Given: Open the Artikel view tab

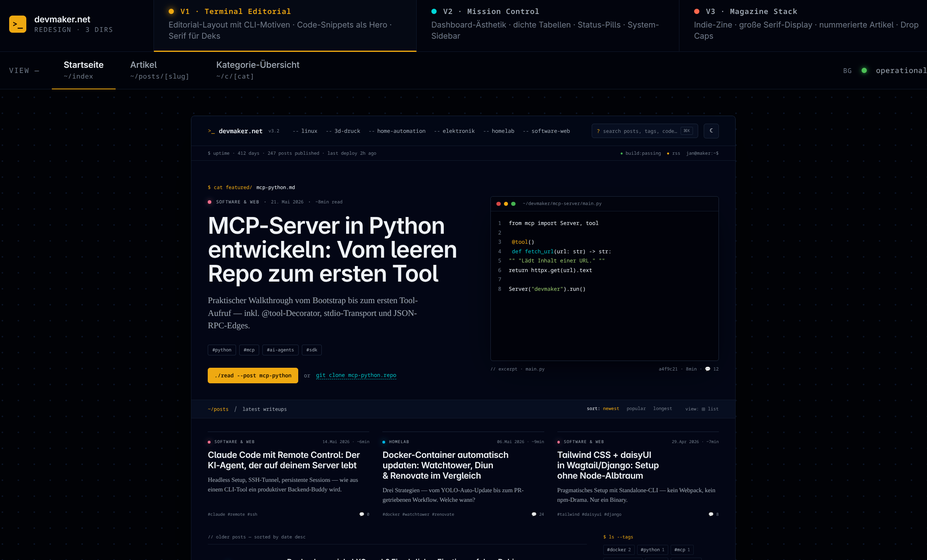Looking at the screenshot, I should [x=159, y=70].
